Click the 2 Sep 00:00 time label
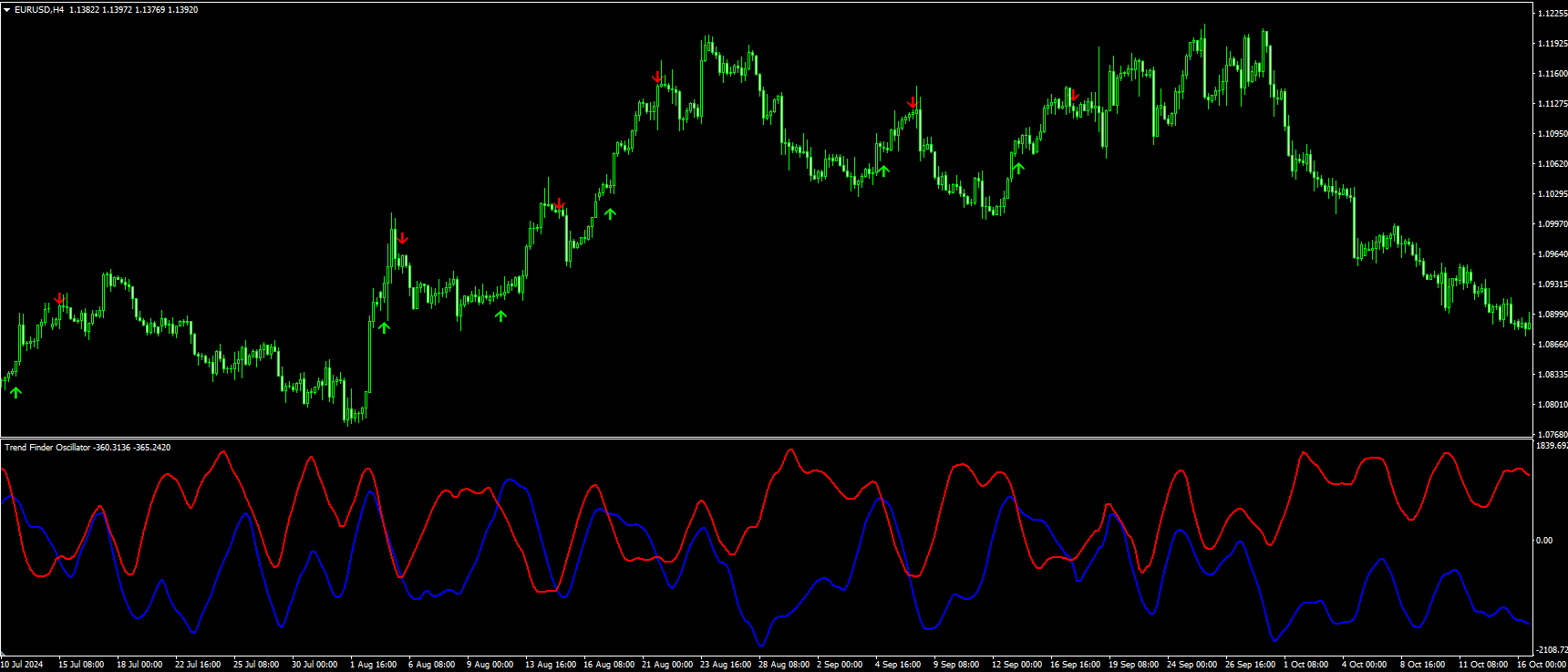The image size is (1568, 672). [x=840, y=665]
